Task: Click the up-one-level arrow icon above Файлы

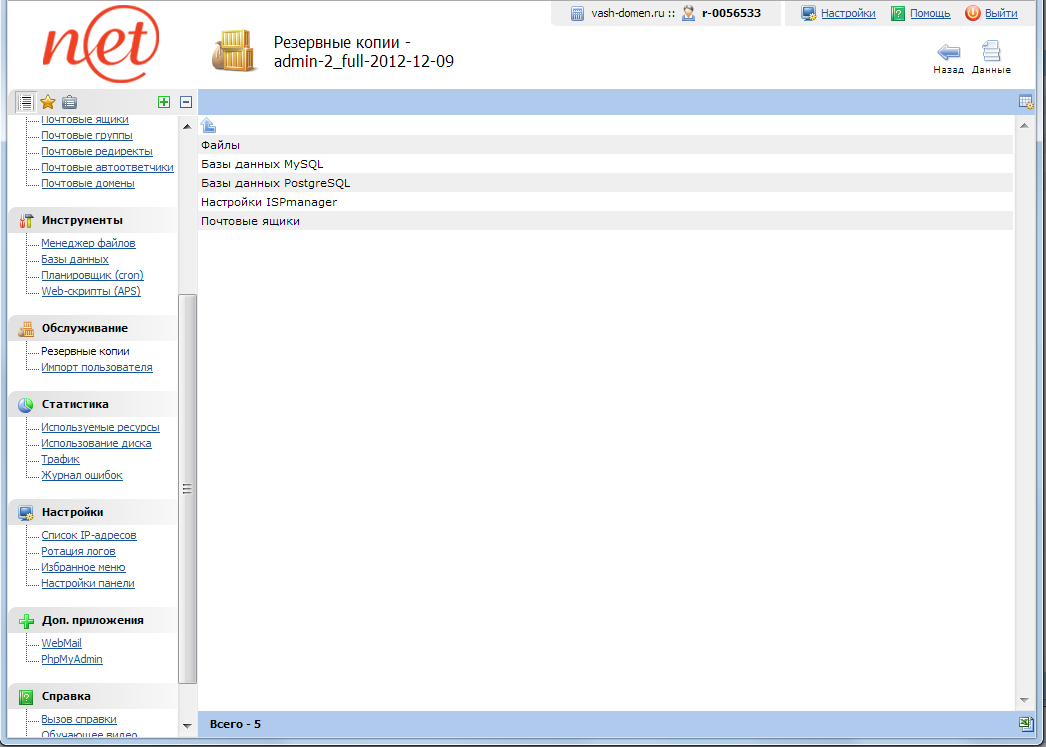Action: [x=208, y=126]
